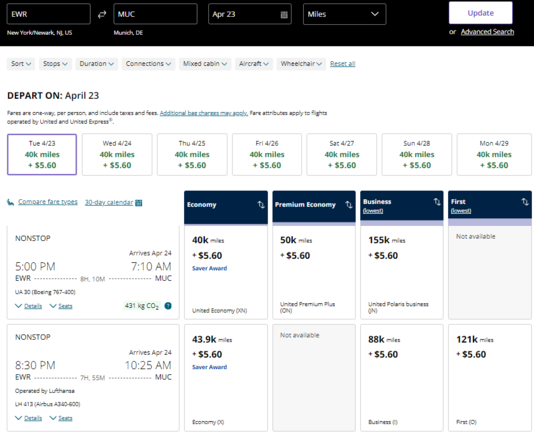Click the seat icon beside Compare fare types
This screenshot has height=435, width=534.
pyautogui.click(x=11, y=202)
